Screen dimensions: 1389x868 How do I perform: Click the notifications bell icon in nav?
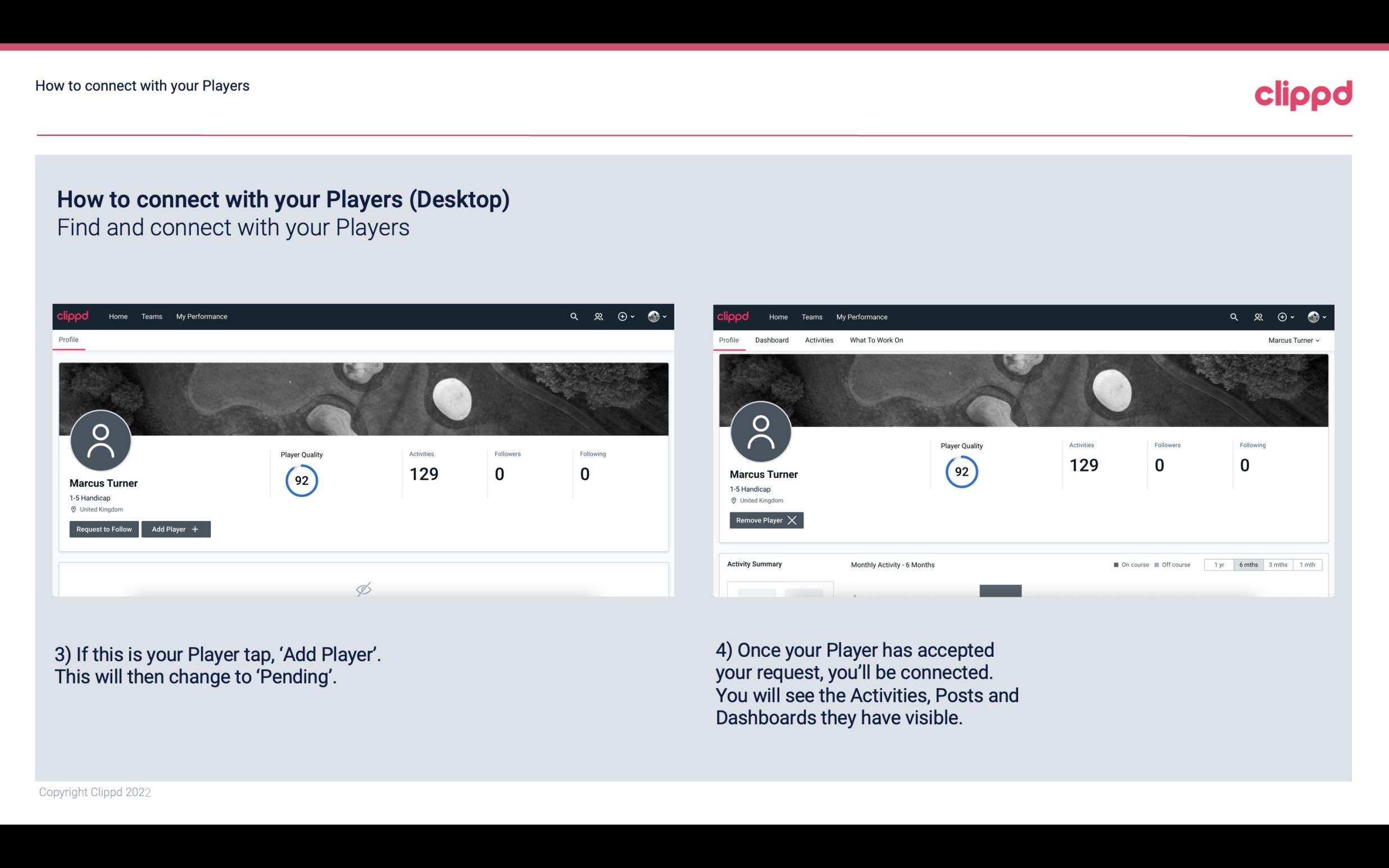click(596, 316)
